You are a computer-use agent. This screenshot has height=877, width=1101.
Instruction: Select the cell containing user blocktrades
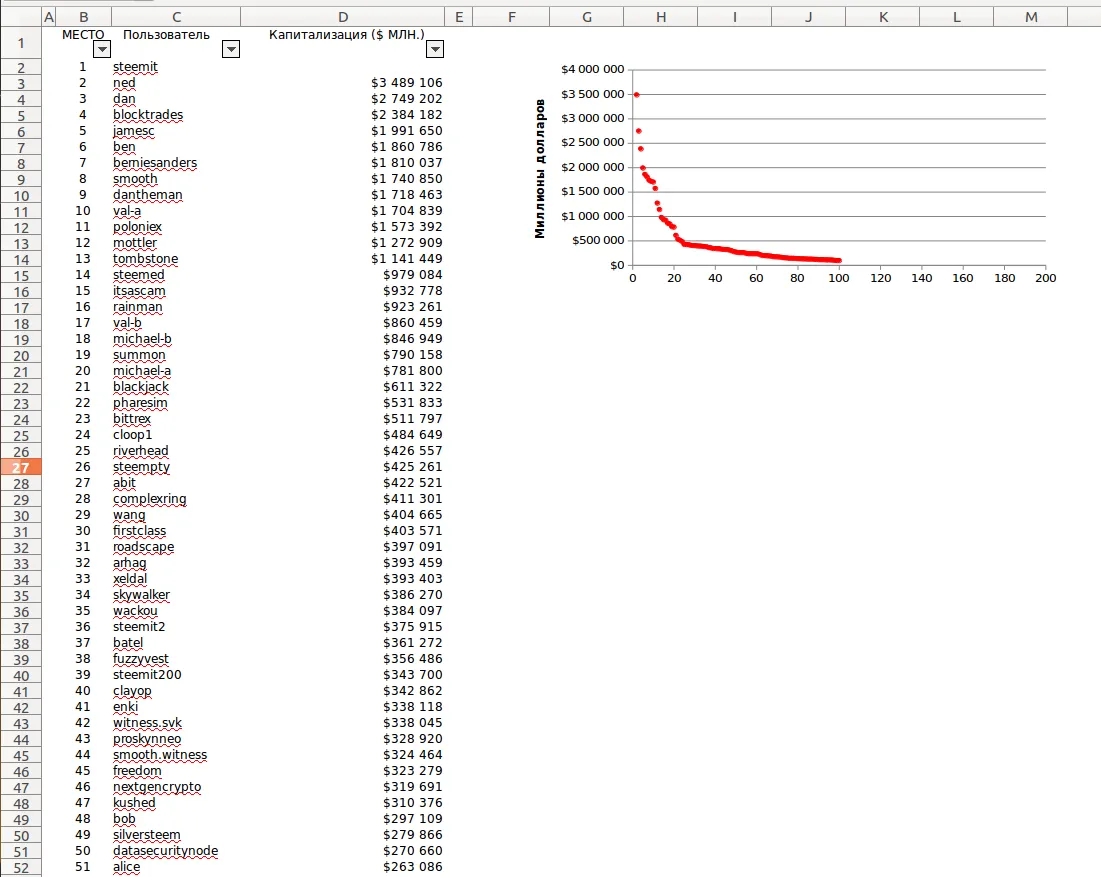148,115
